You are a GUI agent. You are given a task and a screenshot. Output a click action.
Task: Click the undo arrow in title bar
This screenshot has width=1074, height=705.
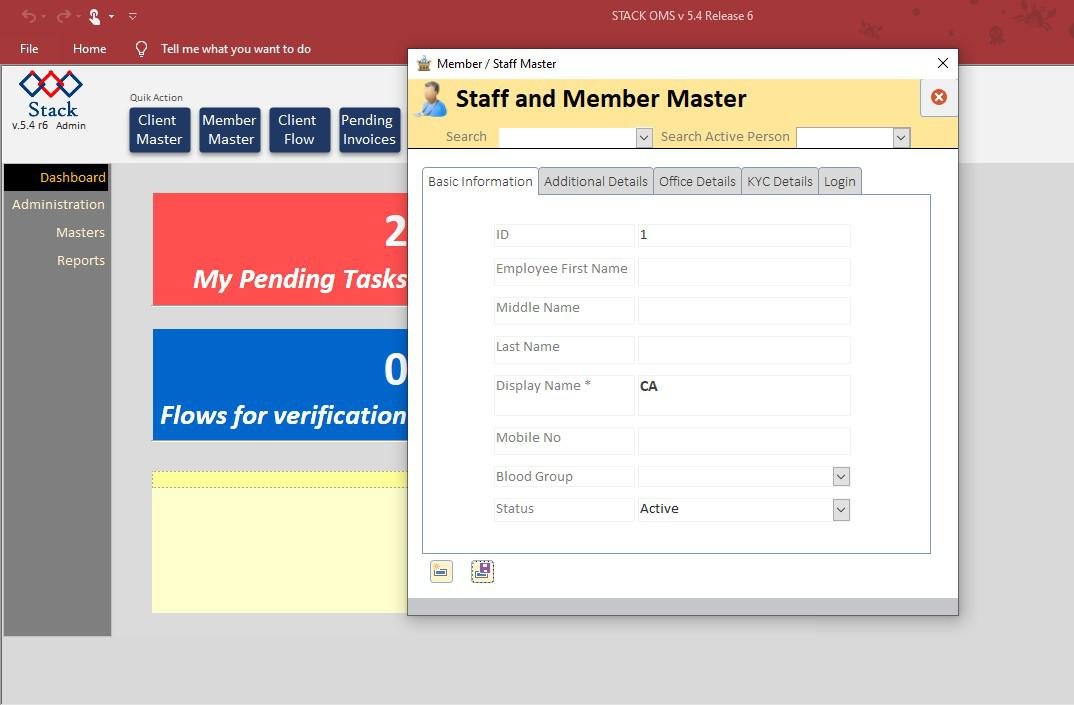[x=29, y=15]
